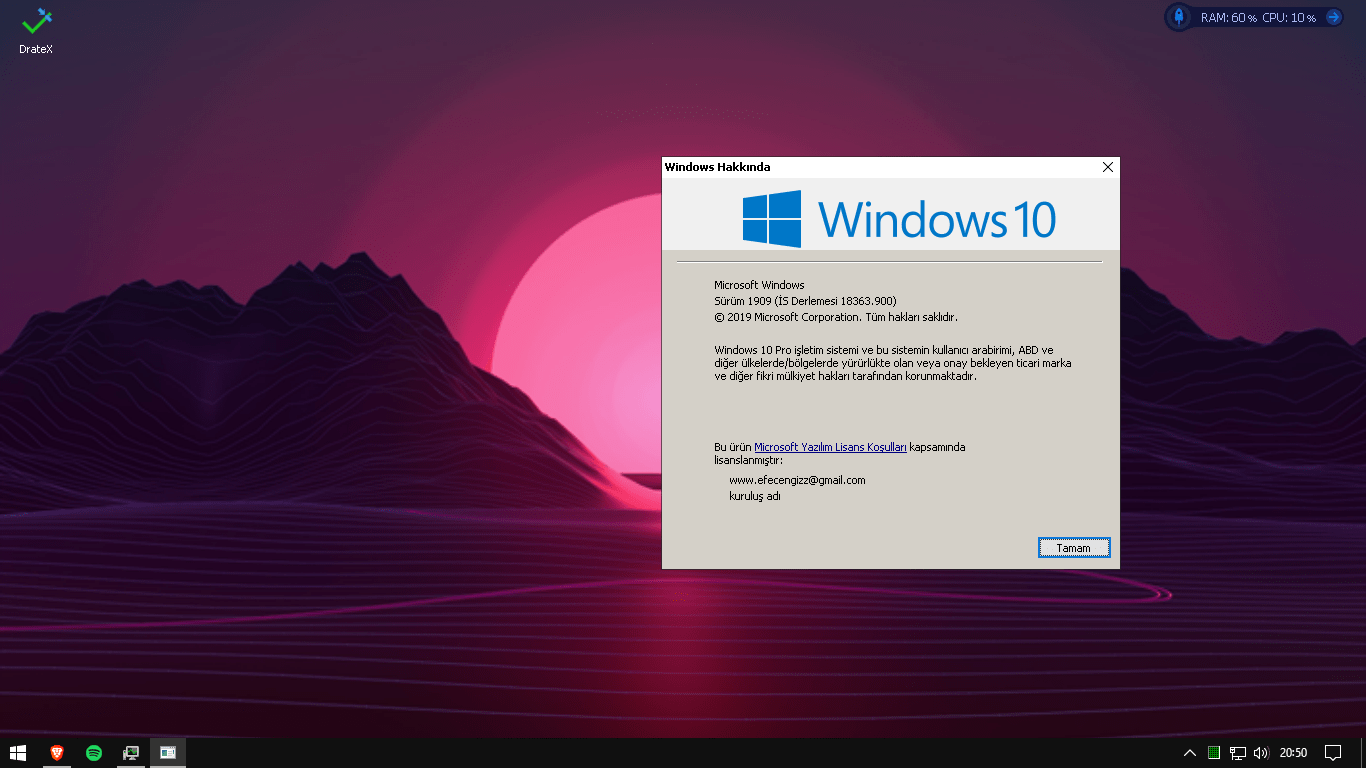Launch Brave browser from the taskbar
1366x768 pixels.
coord(57,753)
